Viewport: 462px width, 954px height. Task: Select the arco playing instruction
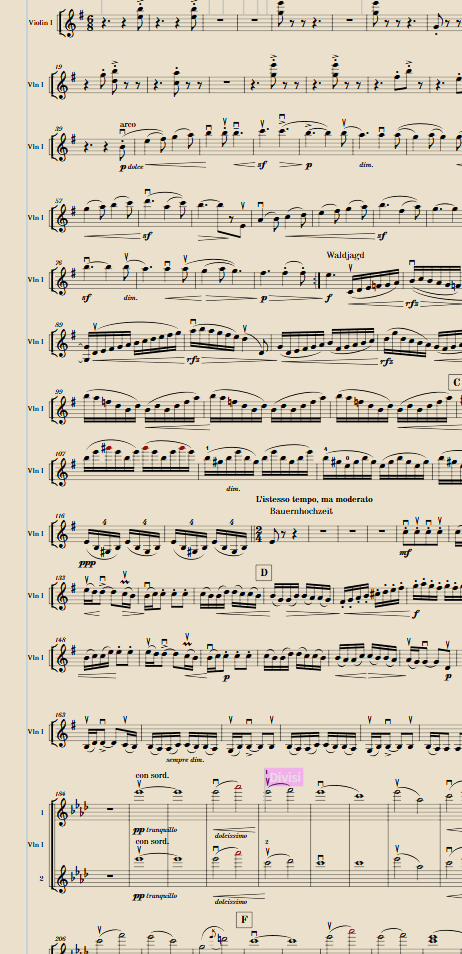[128, 124]
